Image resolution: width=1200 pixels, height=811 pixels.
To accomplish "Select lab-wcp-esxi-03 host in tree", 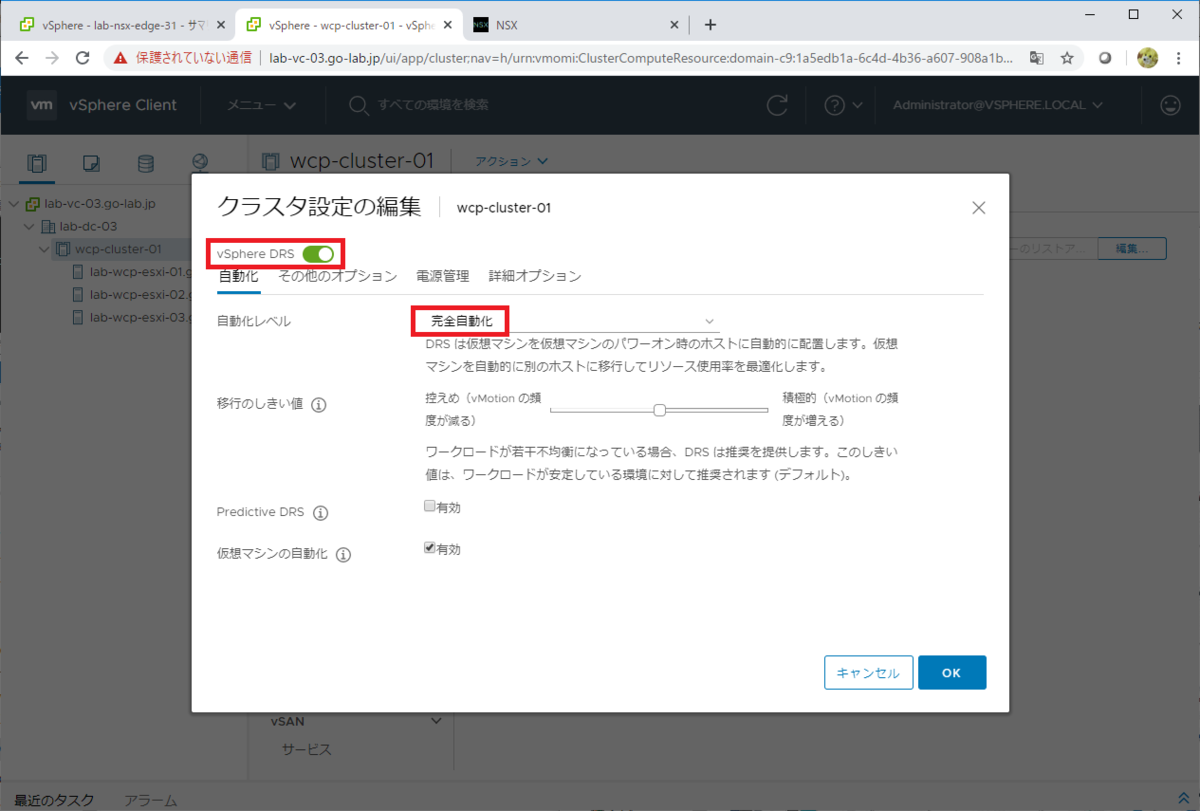I will point(130,318).
